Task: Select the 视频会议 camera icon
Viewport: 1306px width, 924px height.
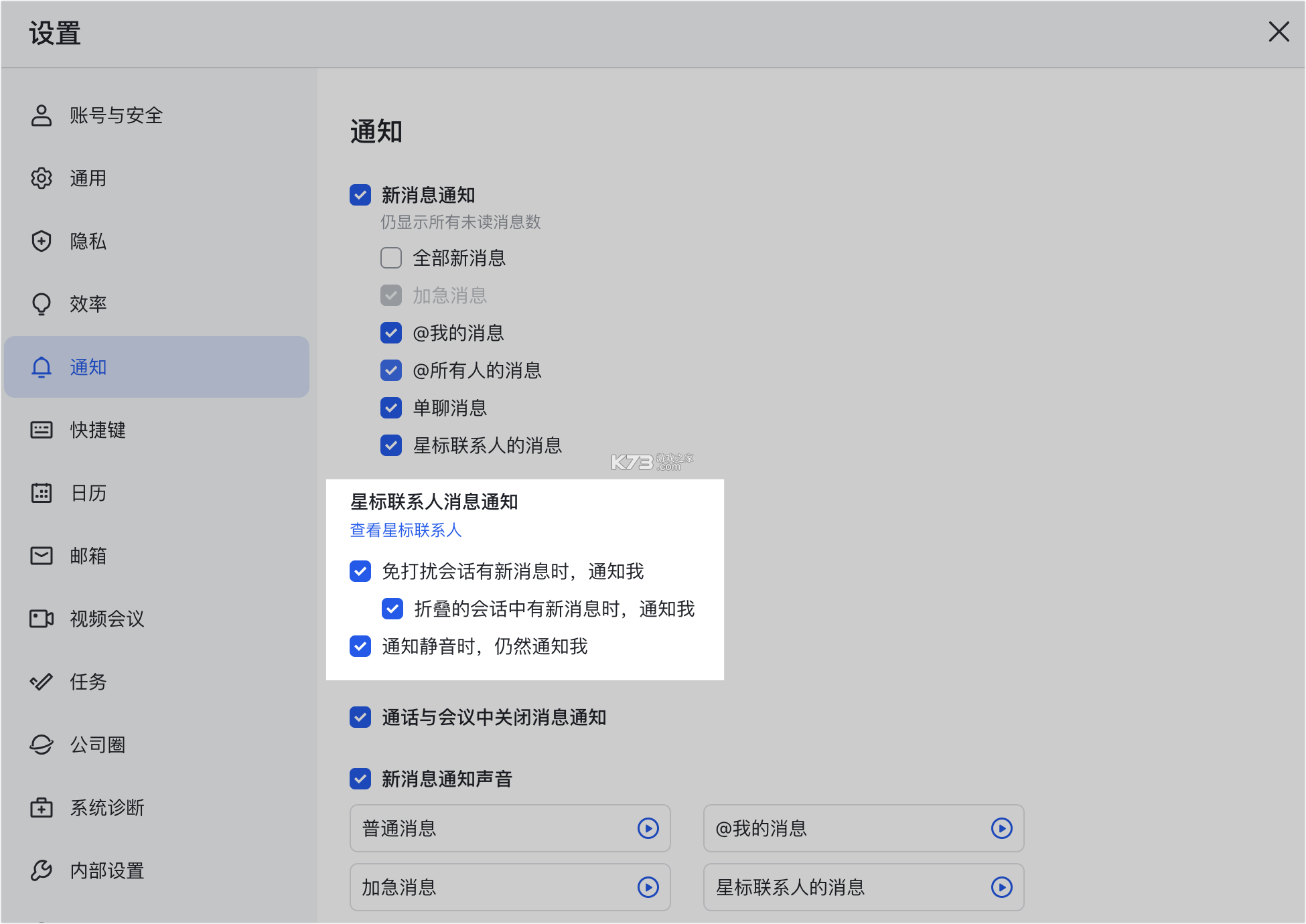Action: (42, 619)
